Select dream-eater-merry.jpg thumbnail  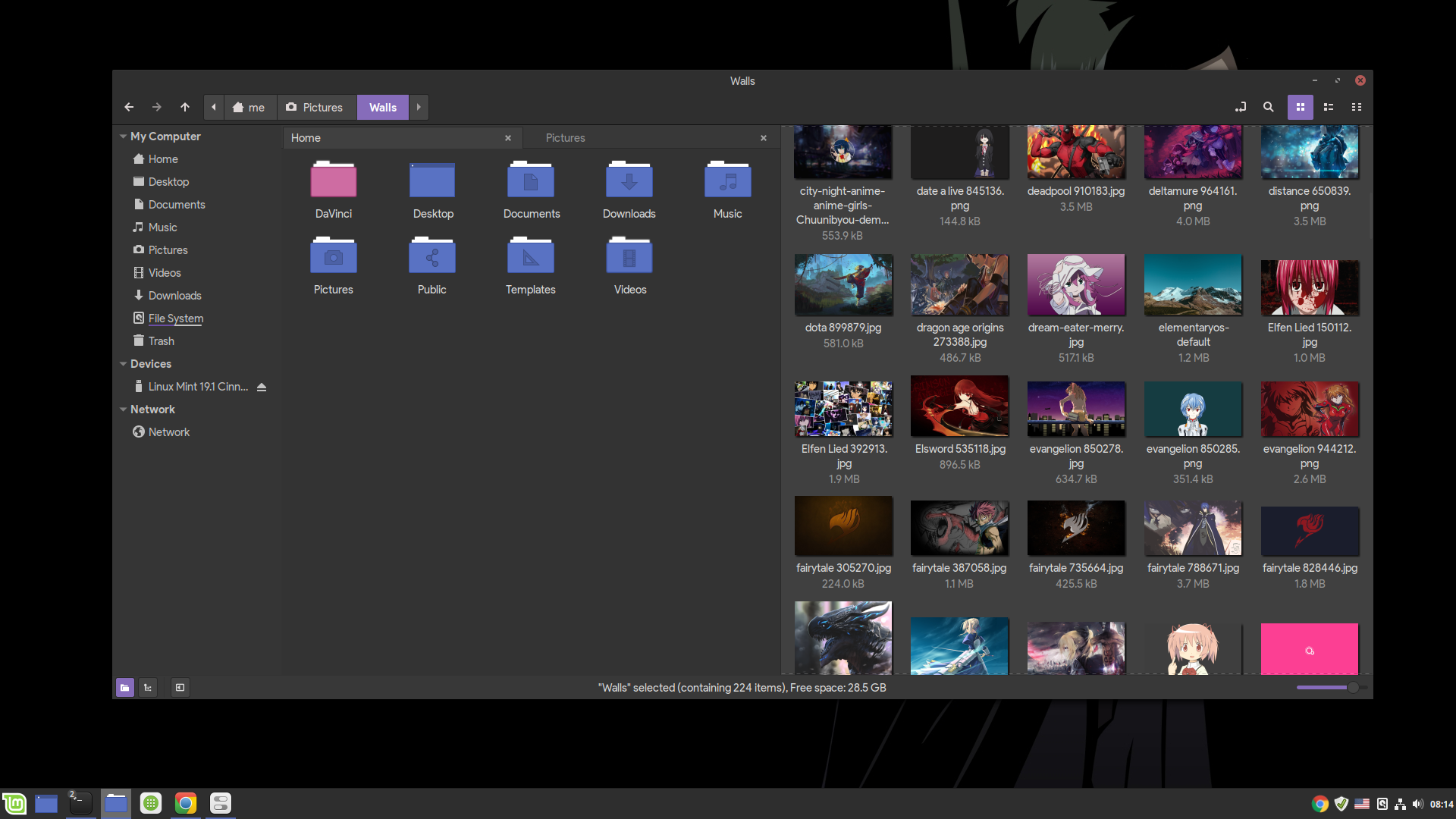pos(1076,284)
